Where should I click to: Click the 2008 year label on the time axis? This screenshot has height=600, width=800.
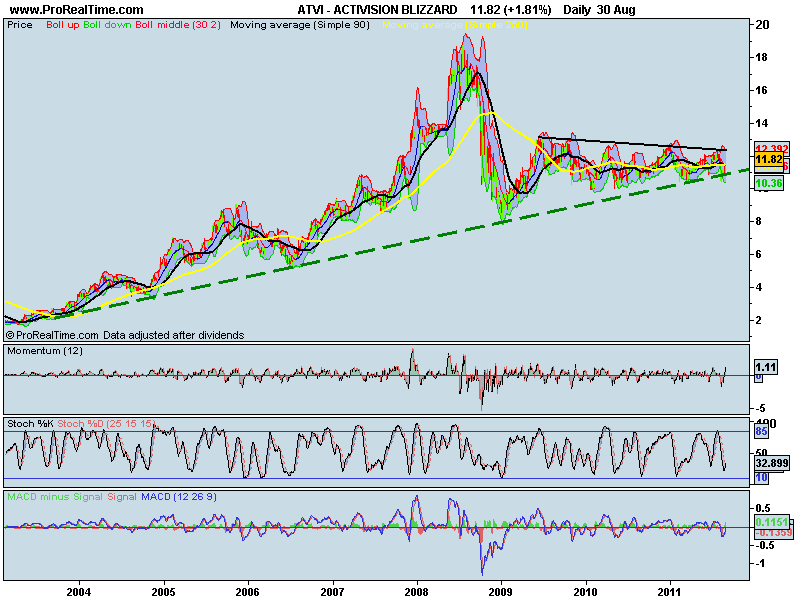click(416, 592)
